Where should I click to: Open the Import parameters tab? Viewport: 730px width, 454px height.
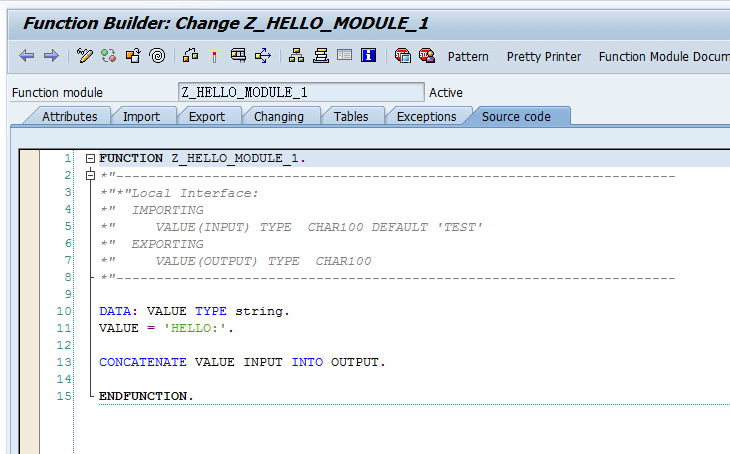[x=141, y=116]
